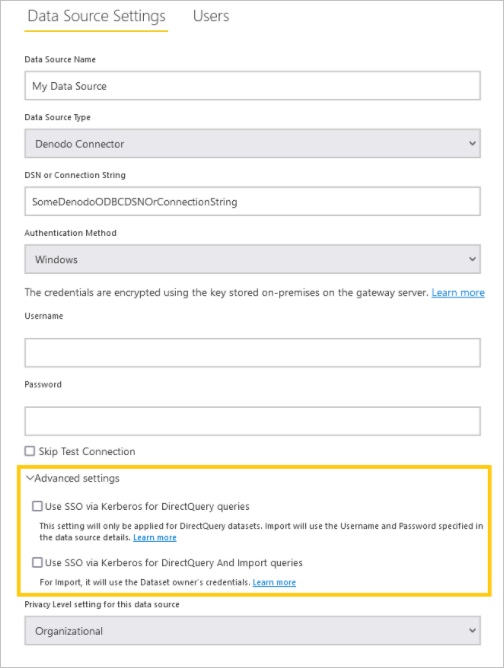Open the Denodo Connector type dropdown
The image size is (504, 668).
253,144
